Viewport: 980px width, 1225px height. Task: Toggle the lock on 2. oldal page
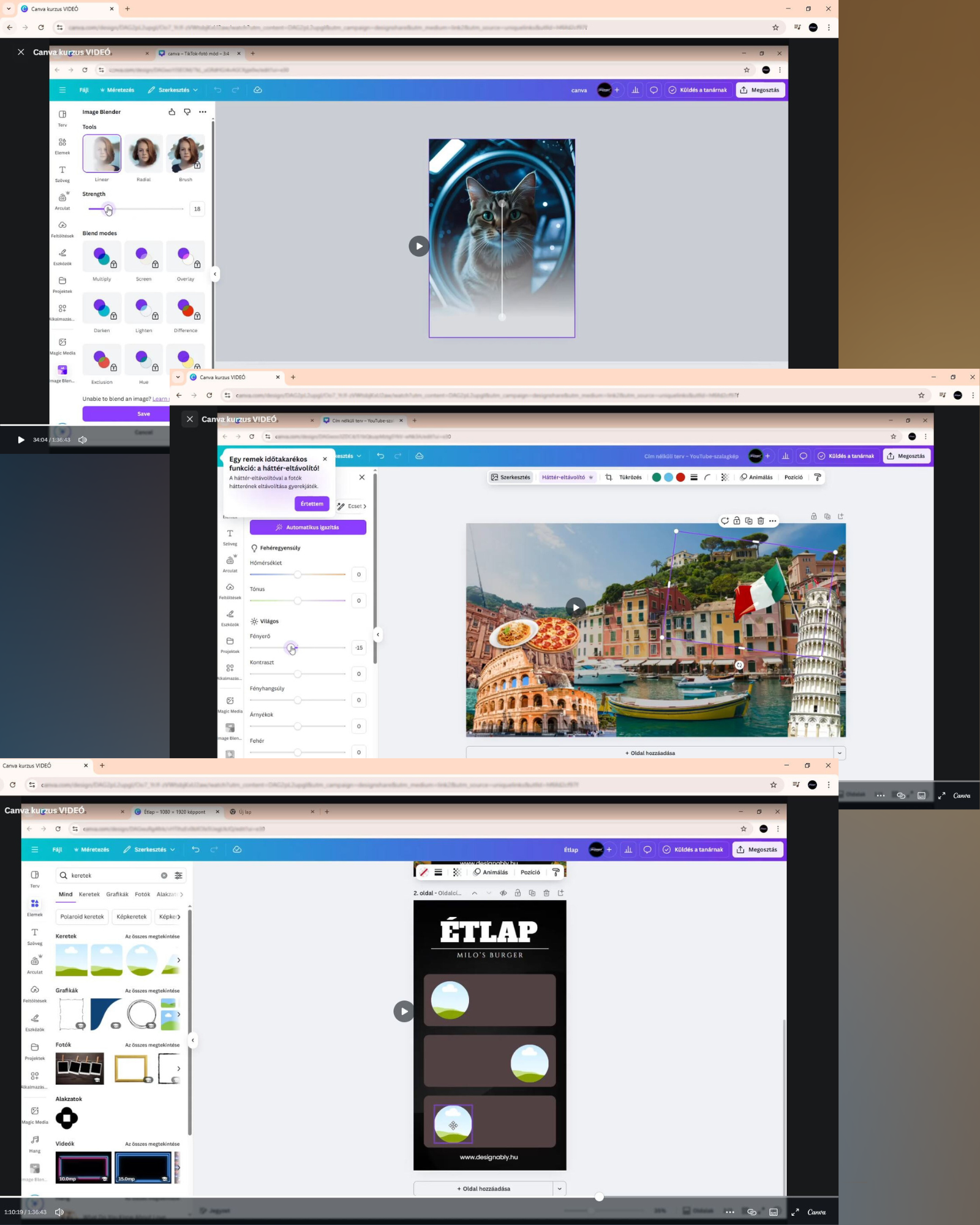click(518, 893)
